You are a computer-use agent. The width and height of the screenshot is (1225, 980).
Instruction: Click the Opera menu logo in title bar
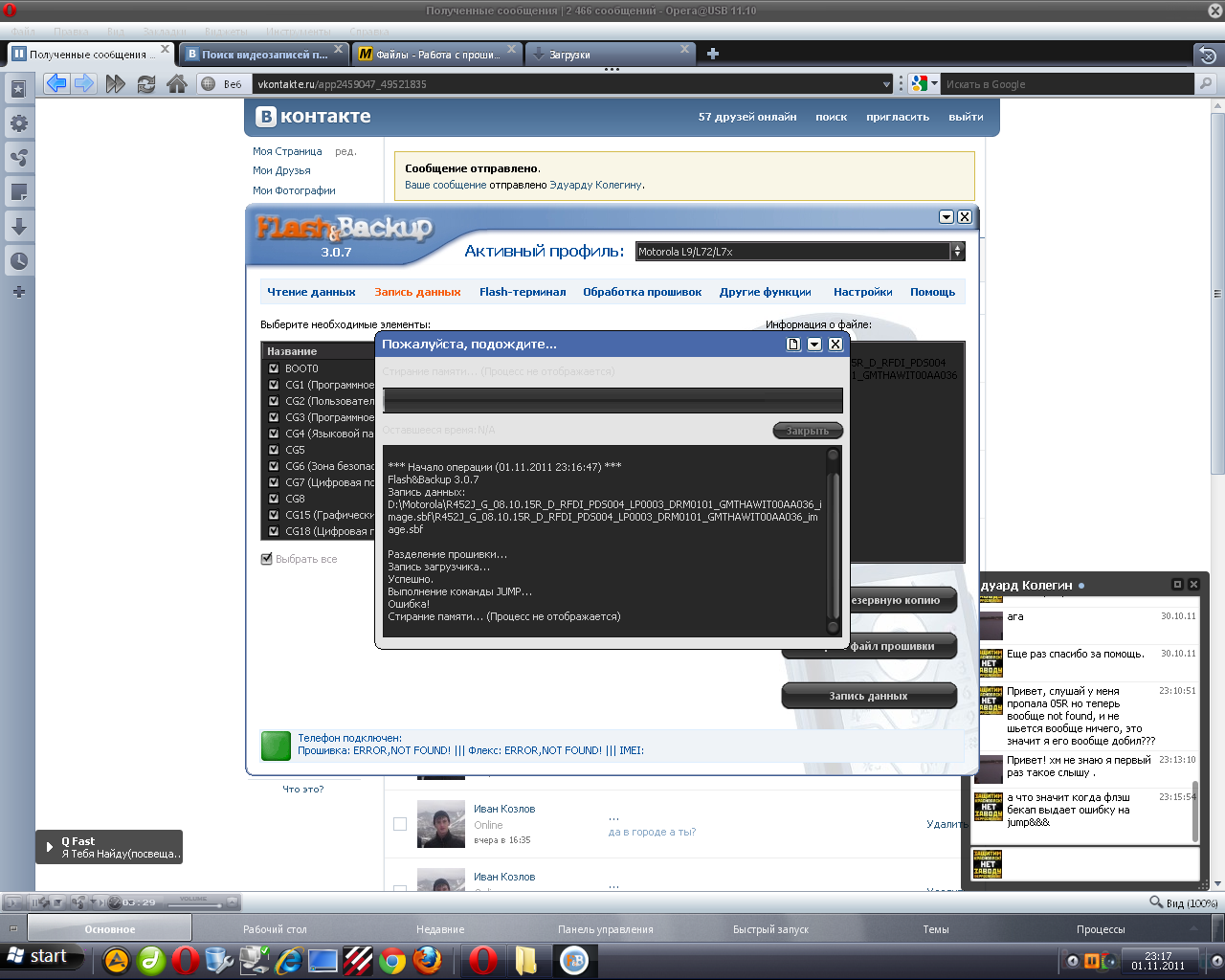coord(11,11)
